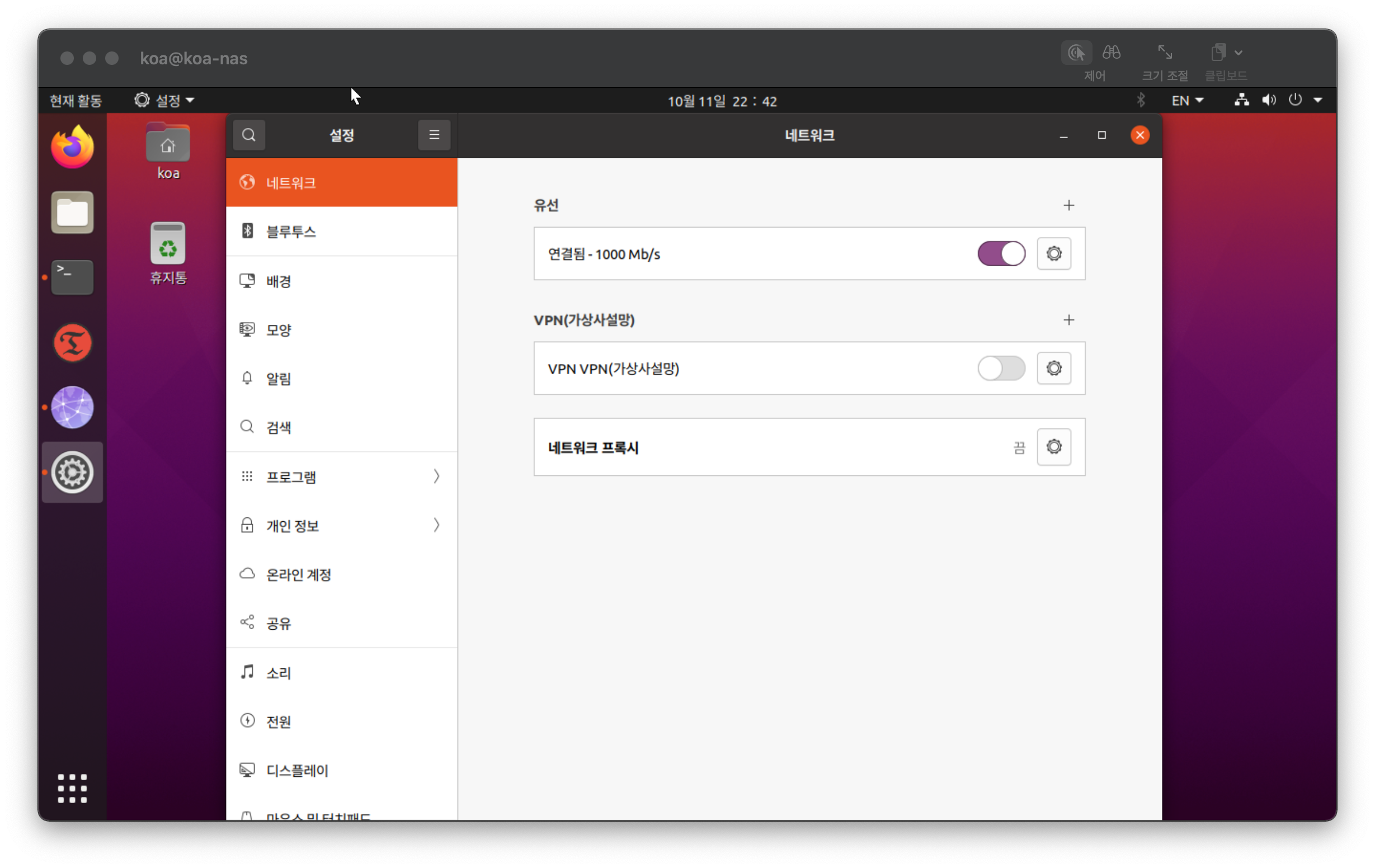
Task: Add a wired connection with plus
Action: [1068, 206]
